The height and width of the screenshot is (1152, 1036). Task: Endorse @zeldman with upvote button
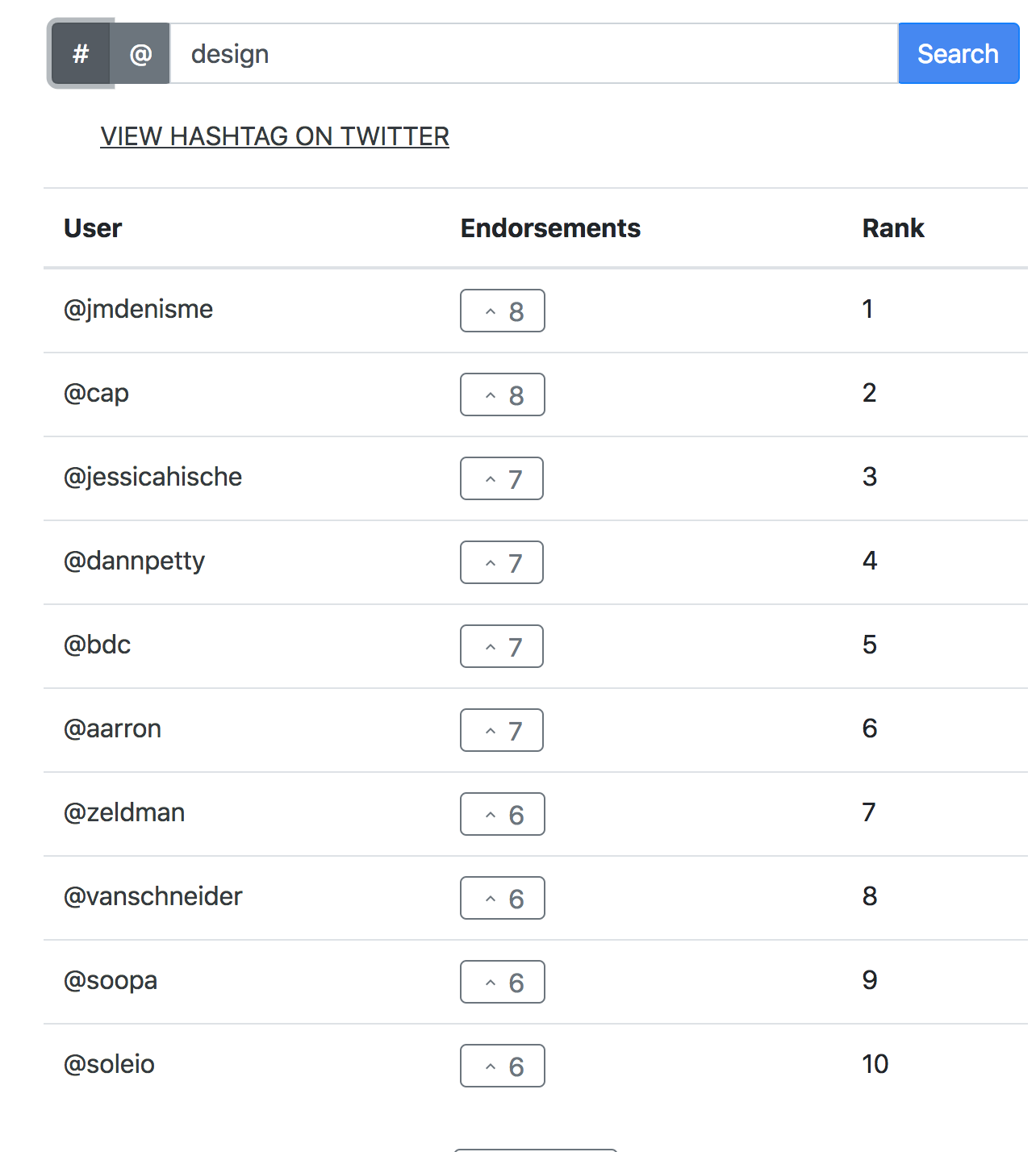[x=502, y=814]
